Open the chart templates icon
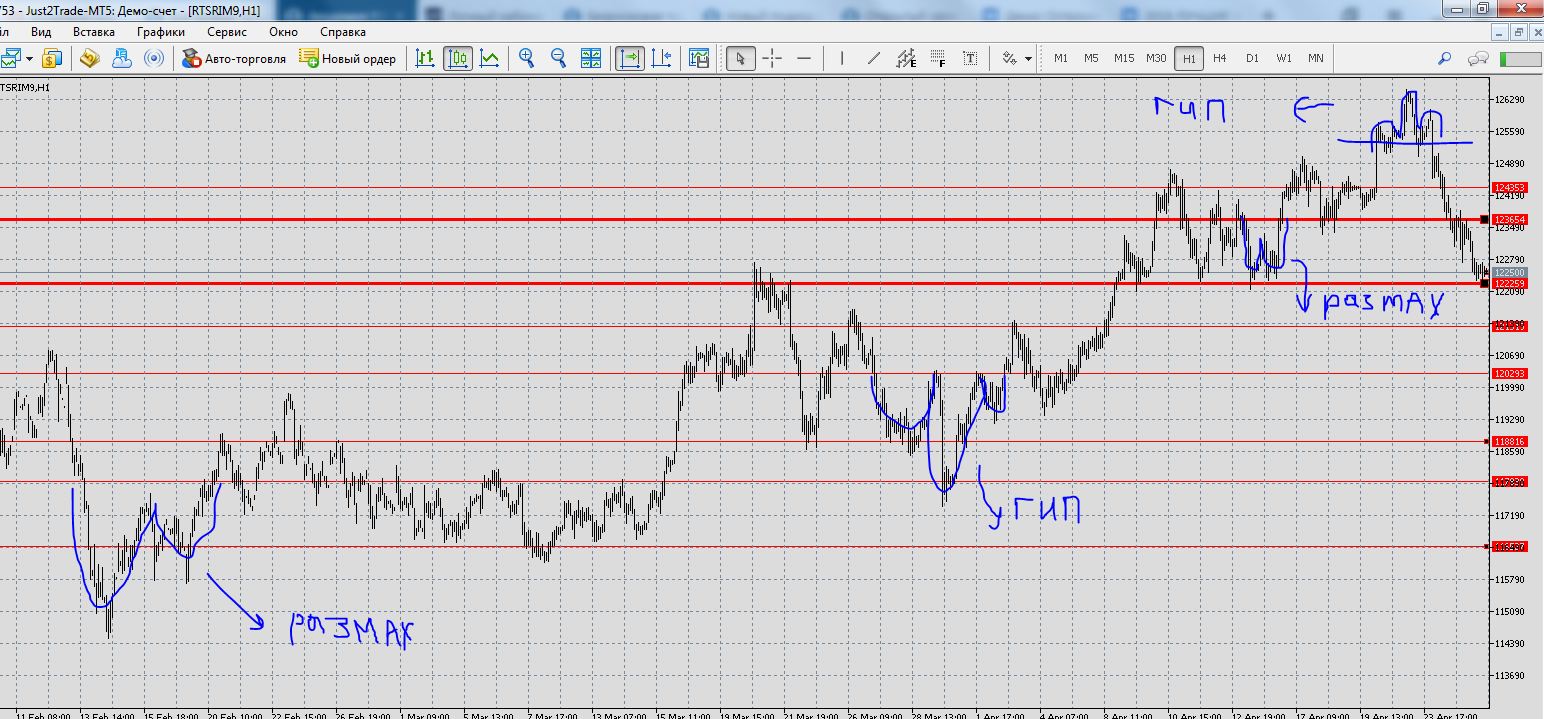1544x719 pixels. (x=699, y=58)
